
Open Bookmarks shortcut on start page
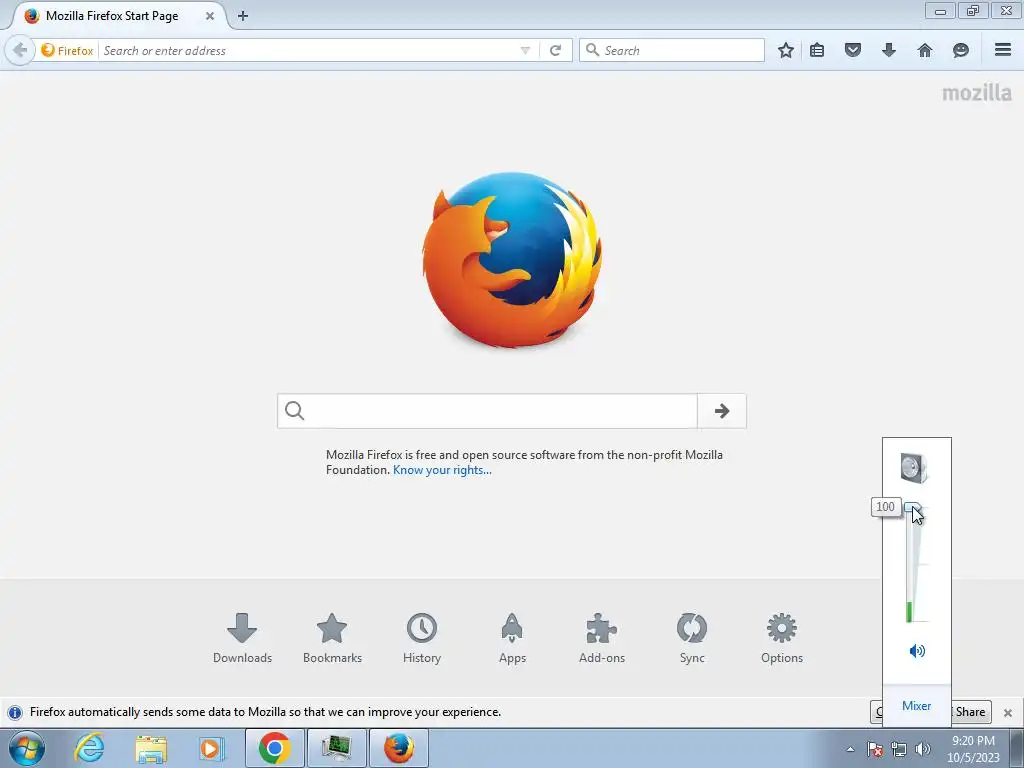click(x=332, y=638)
